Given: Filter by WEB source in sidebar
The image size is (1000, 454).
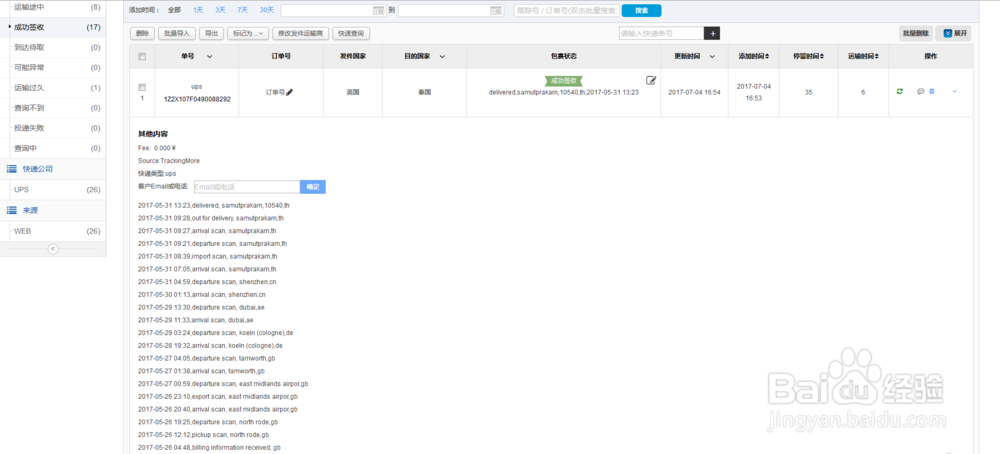Looking at the screenshot, I should 53,231.
